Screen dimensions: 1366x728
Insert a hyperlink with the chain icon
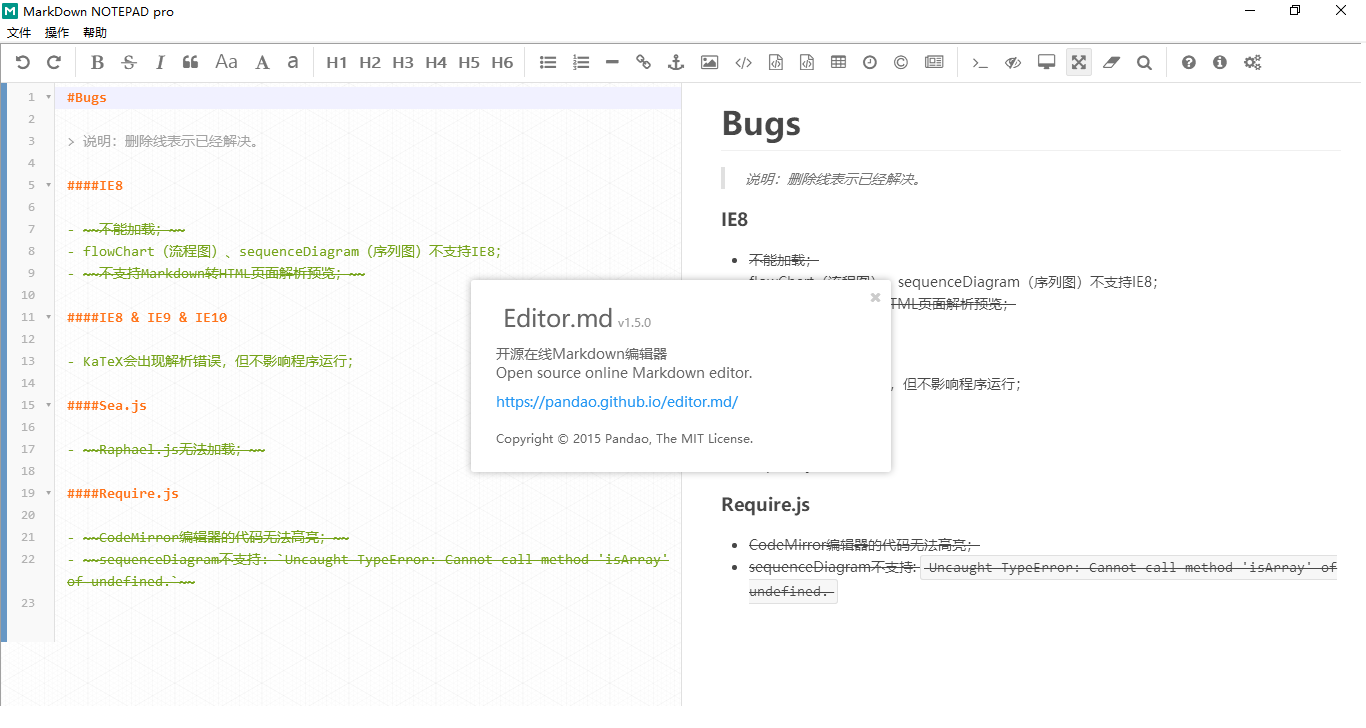(x=643, y=62)
